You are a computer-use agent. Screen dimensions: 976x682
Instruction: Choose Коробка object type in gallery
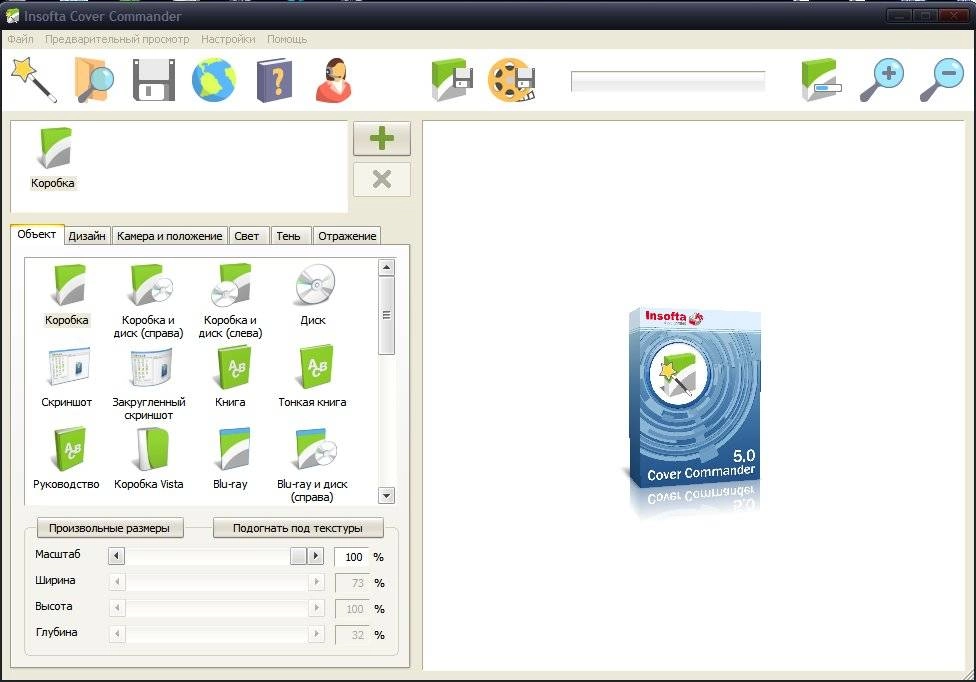pos(67,295)
